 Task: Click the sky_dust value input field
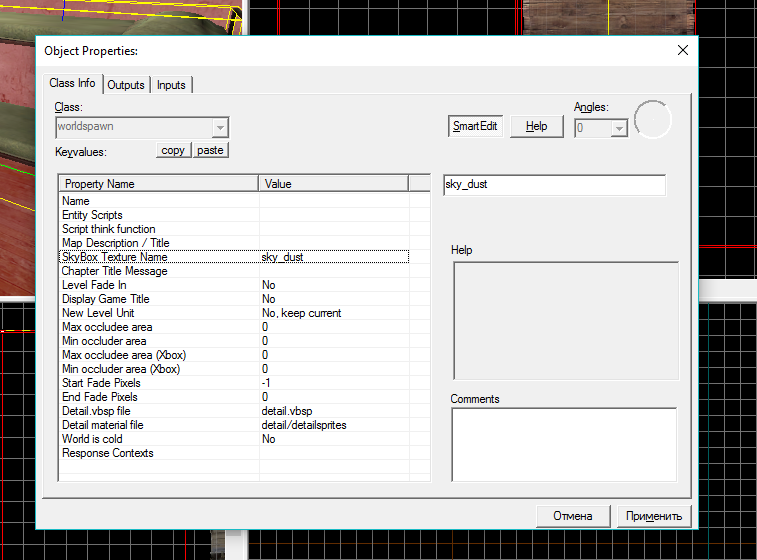click(554, 185)
